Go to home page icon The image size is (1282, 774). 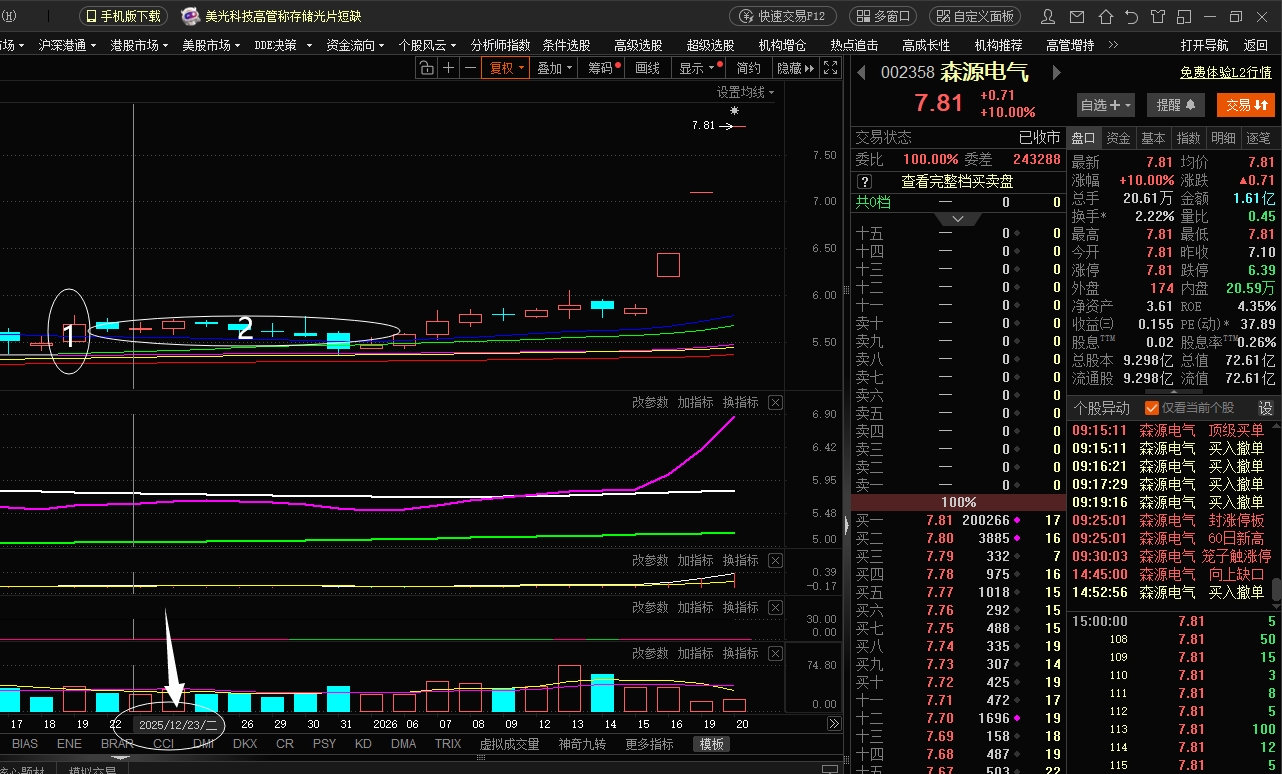tap(1104, 16)
